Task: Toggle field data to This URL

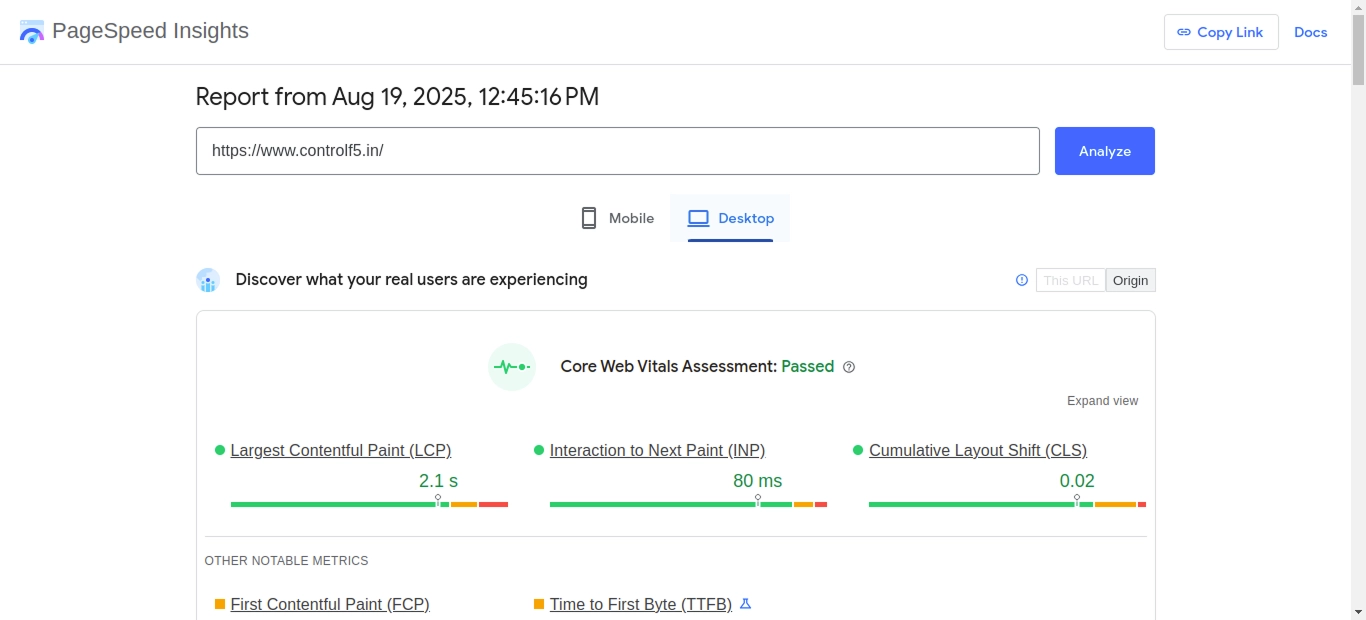Action: pos(1070,280)
